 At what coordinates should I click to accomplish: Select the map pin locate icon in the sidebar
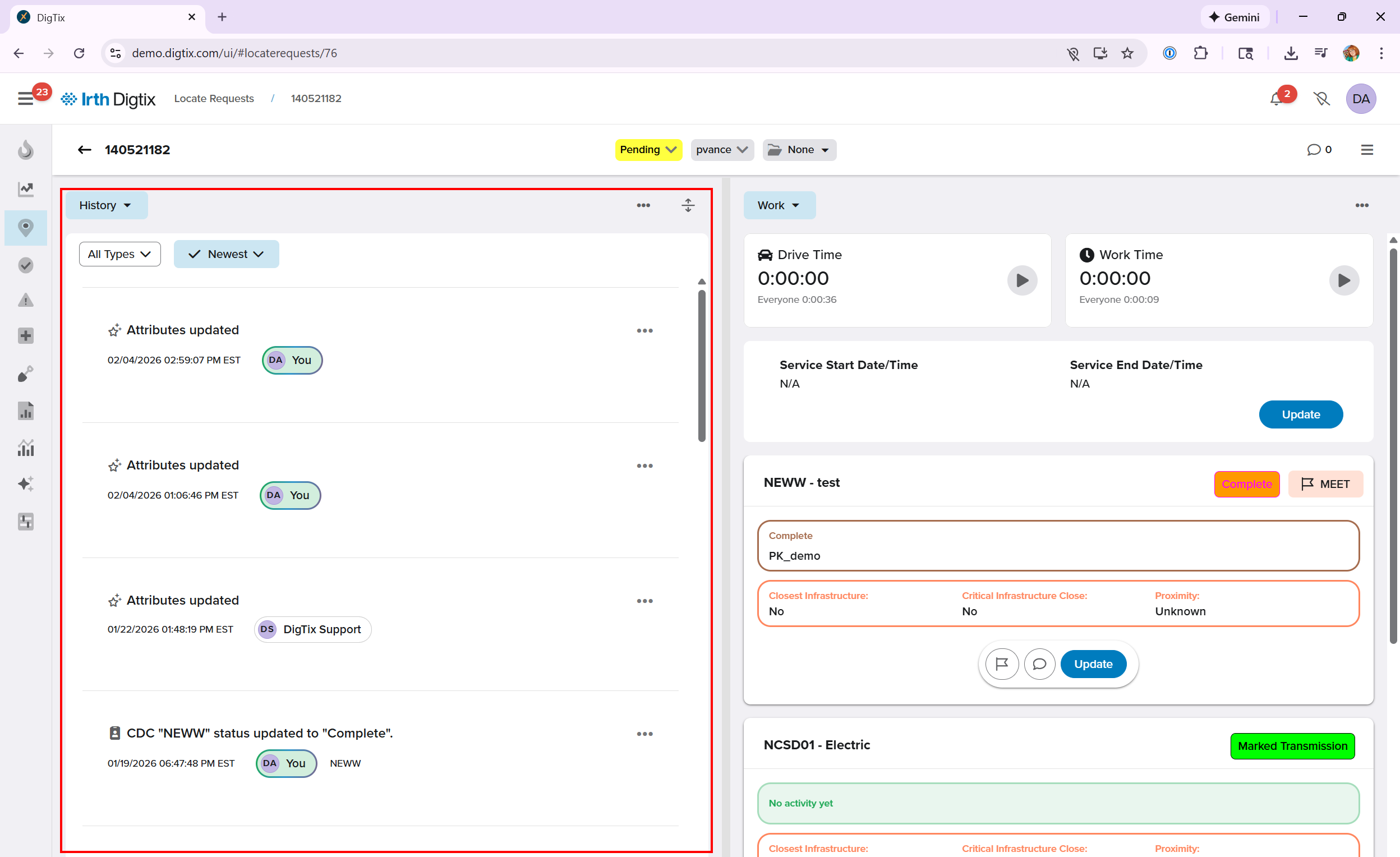pyautogui.click(x=26, y=228)
